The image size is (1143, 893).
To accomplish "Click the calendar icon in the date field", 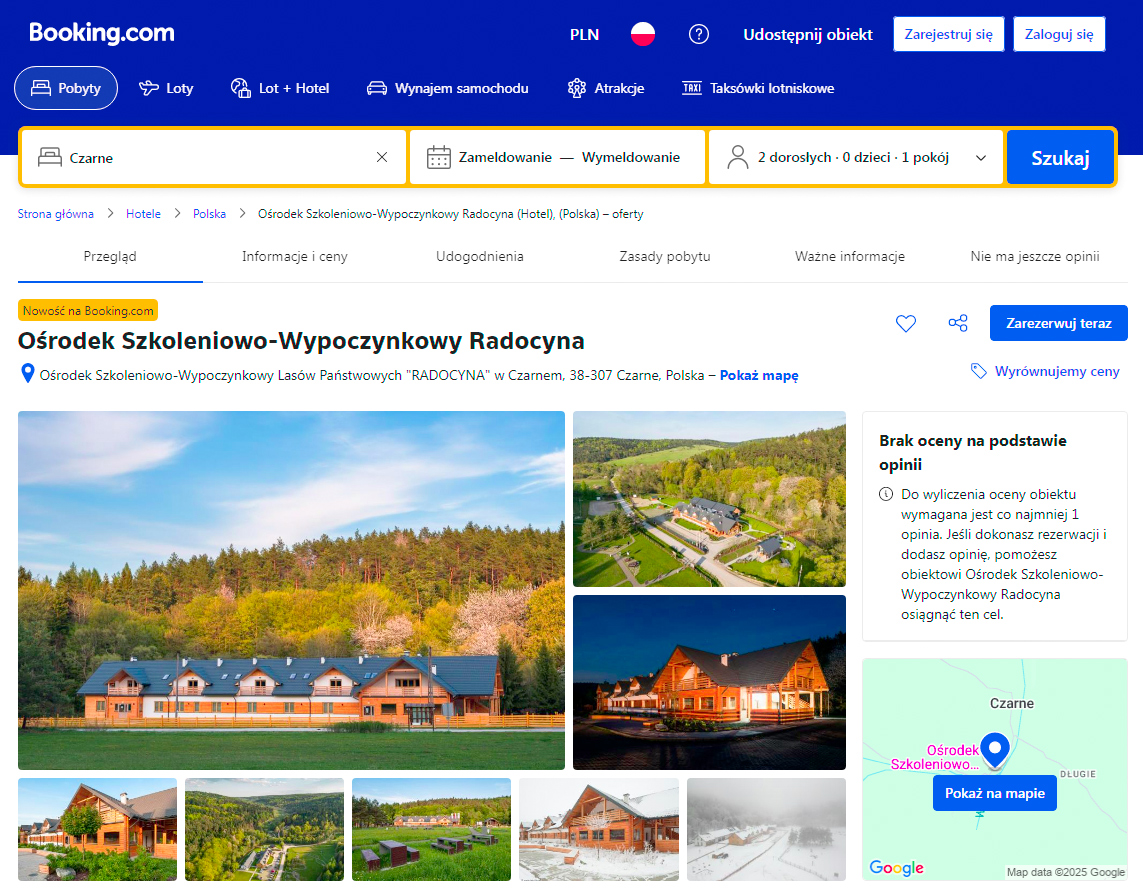I will [x=439, y=157].
